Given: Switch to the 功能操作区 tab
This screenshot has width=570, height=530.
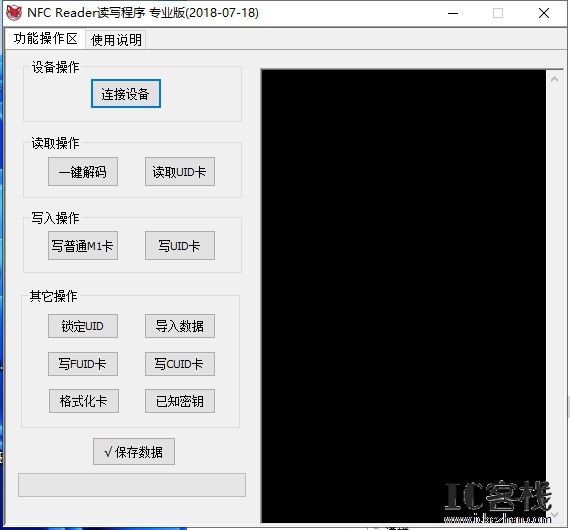Looking at the screenshot, I should tap(45, 39).
